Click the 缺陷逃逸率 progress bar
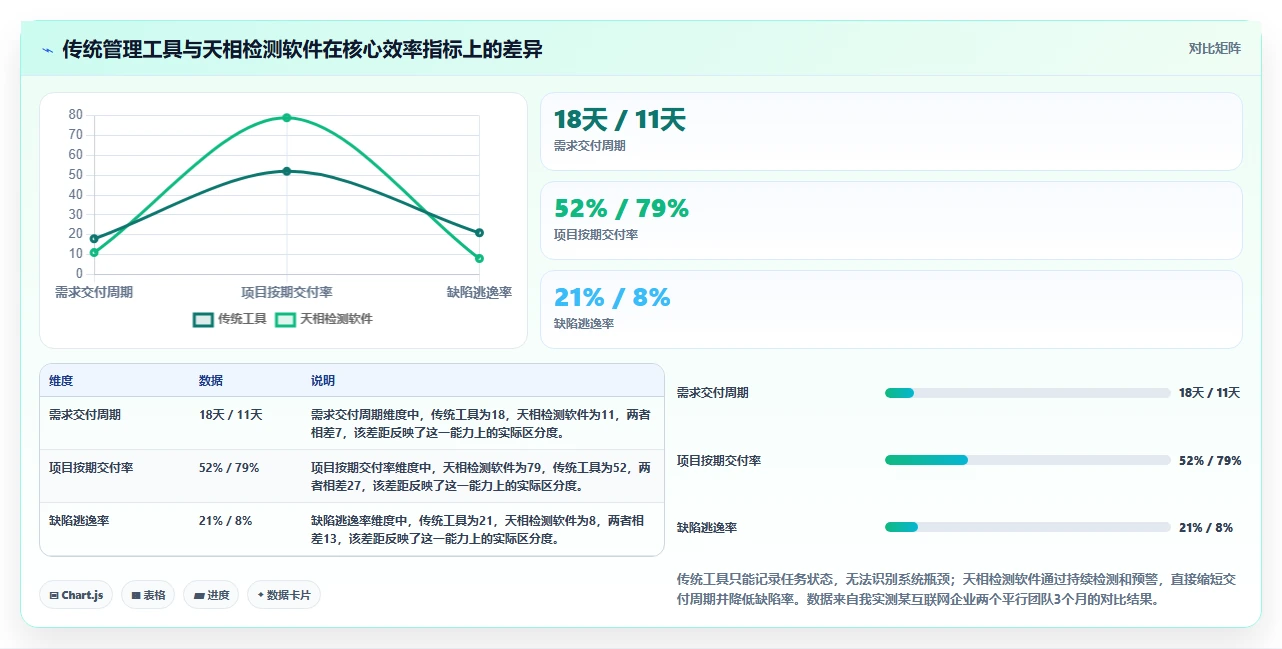Image resolution: width=1282 pixels, height=649 pixels. (x=1027, y=527)
